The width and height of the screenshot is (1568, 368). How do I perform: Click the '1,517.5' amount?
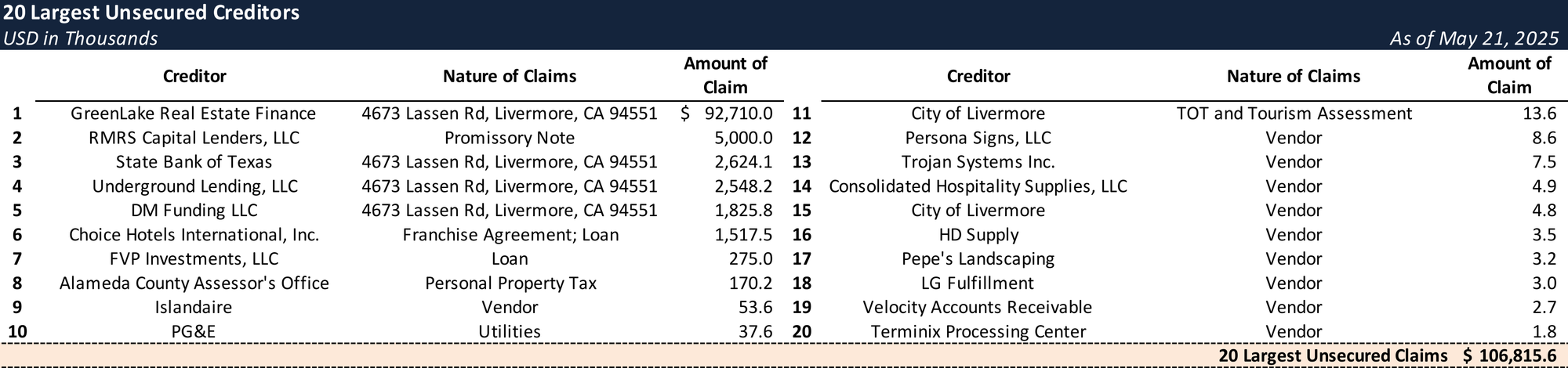click(x=744, y=235)
